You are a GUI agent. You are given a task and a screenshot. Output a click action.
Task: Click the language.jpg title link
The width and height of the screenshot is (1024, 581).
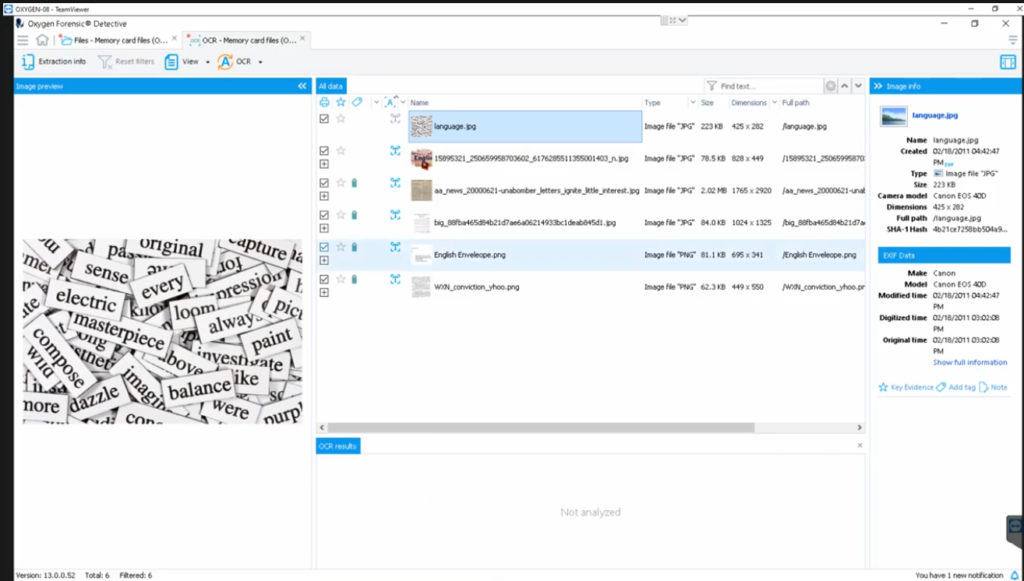pos(935,115)
